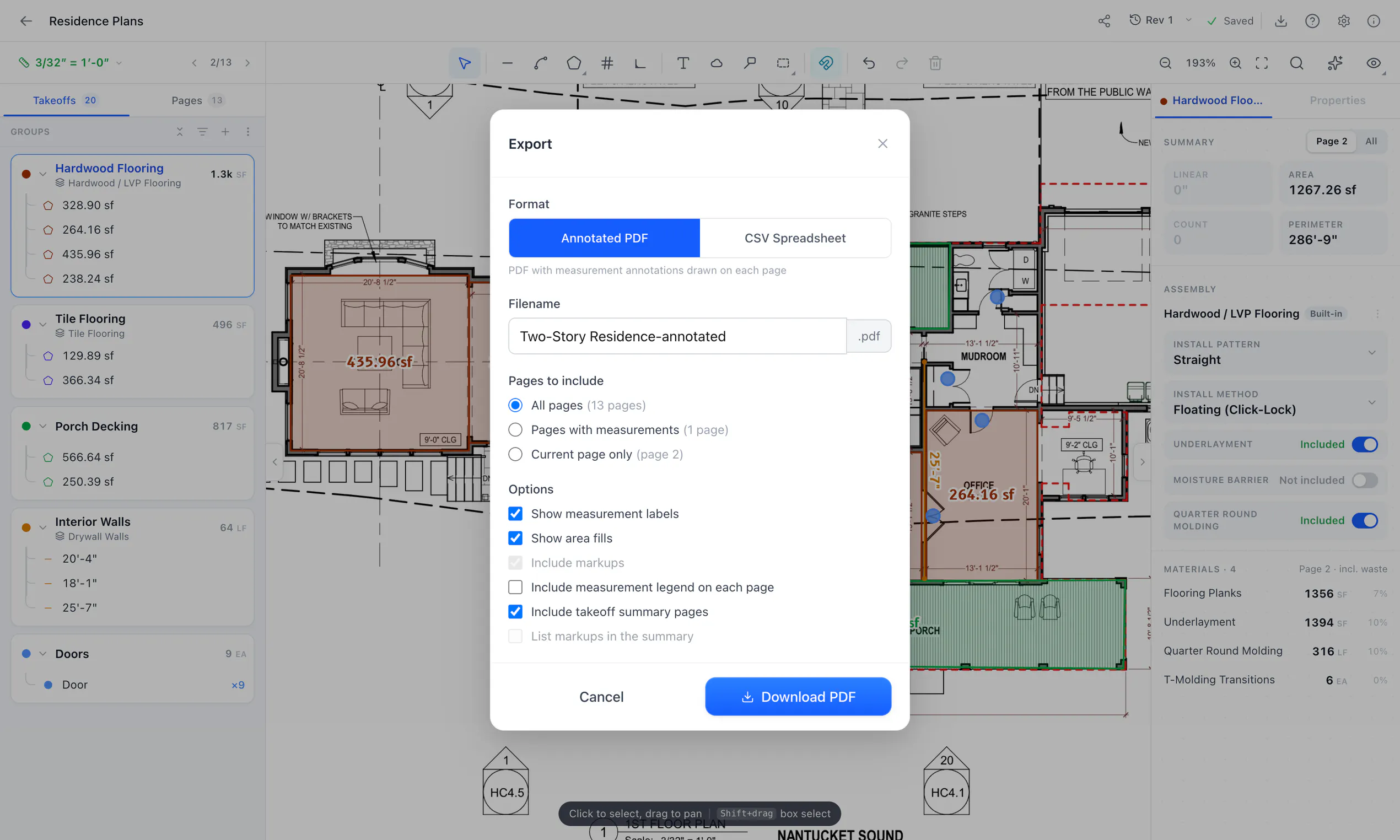The image size is (1400, 840).
Task: Switch summary scope to All
Action: (1371, 142)
